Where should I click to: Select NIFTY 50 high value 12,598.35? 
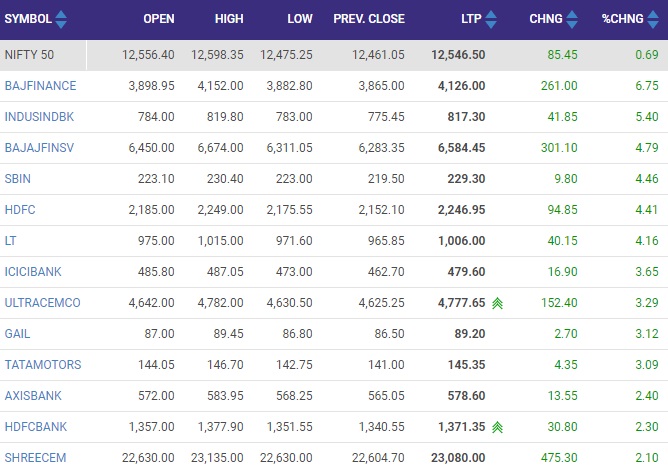(217, 55)
